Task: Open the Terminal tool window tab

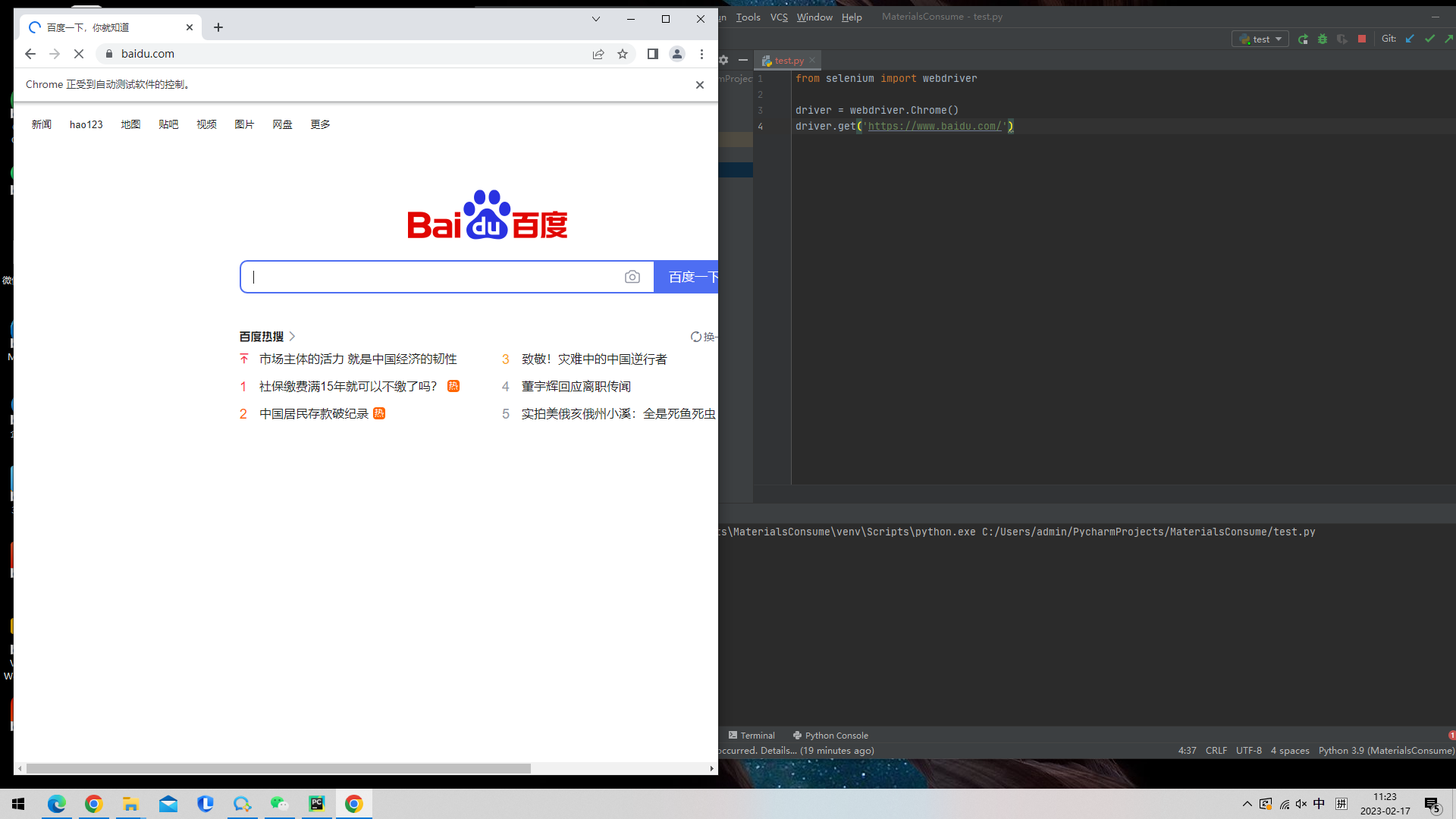Action: [752, 736]
